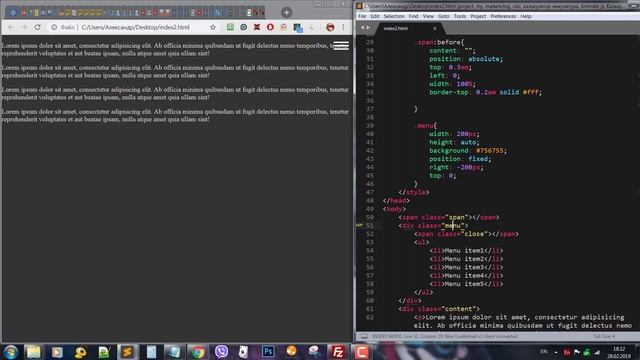Image resolution: width=640 pixels, height=360 pixels.
Task: Click '.span:before{' selector on line 29
Action: click(439, 42)
